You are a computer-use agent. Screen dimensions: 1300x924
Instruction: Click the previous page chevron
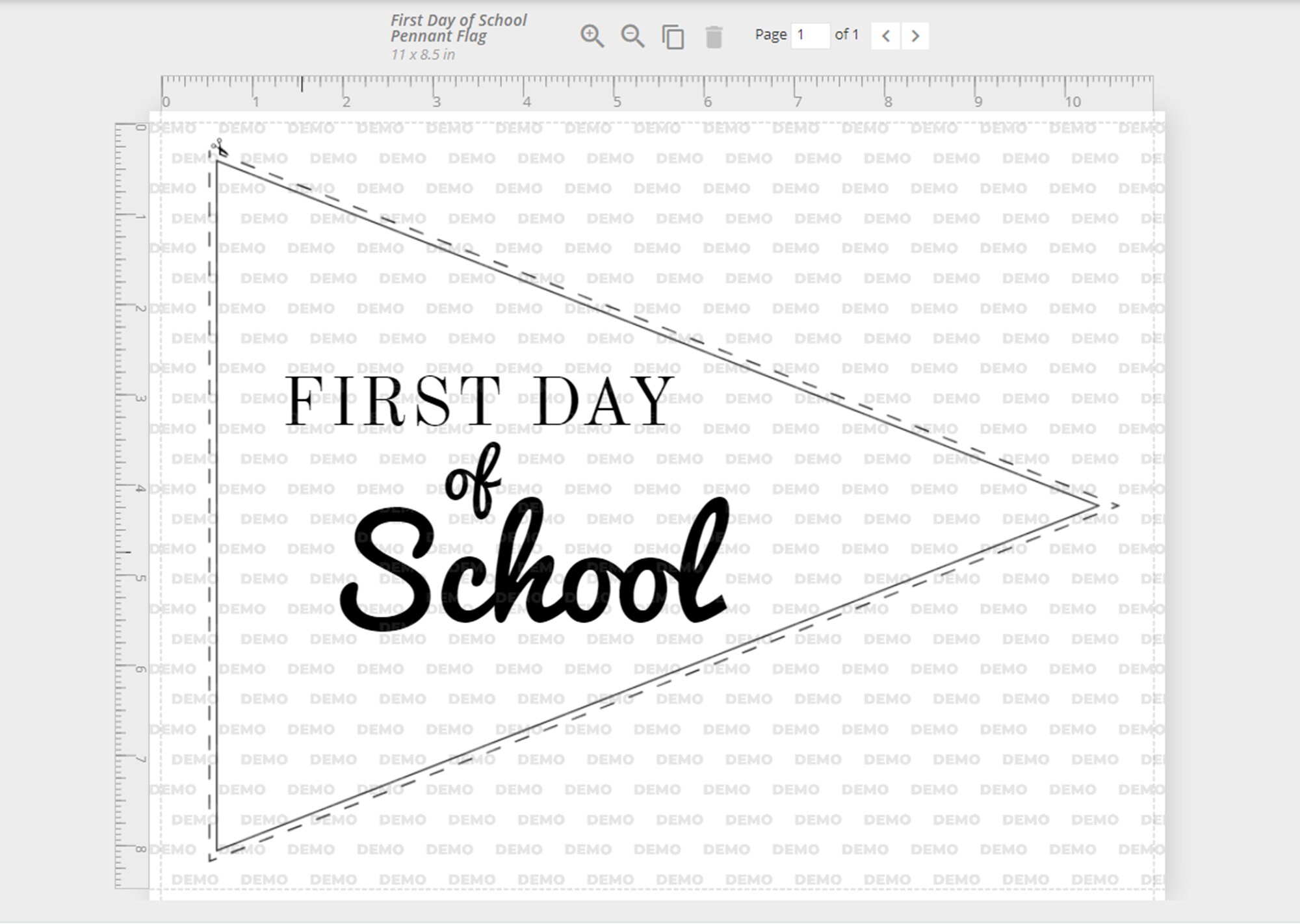point(886,37)
